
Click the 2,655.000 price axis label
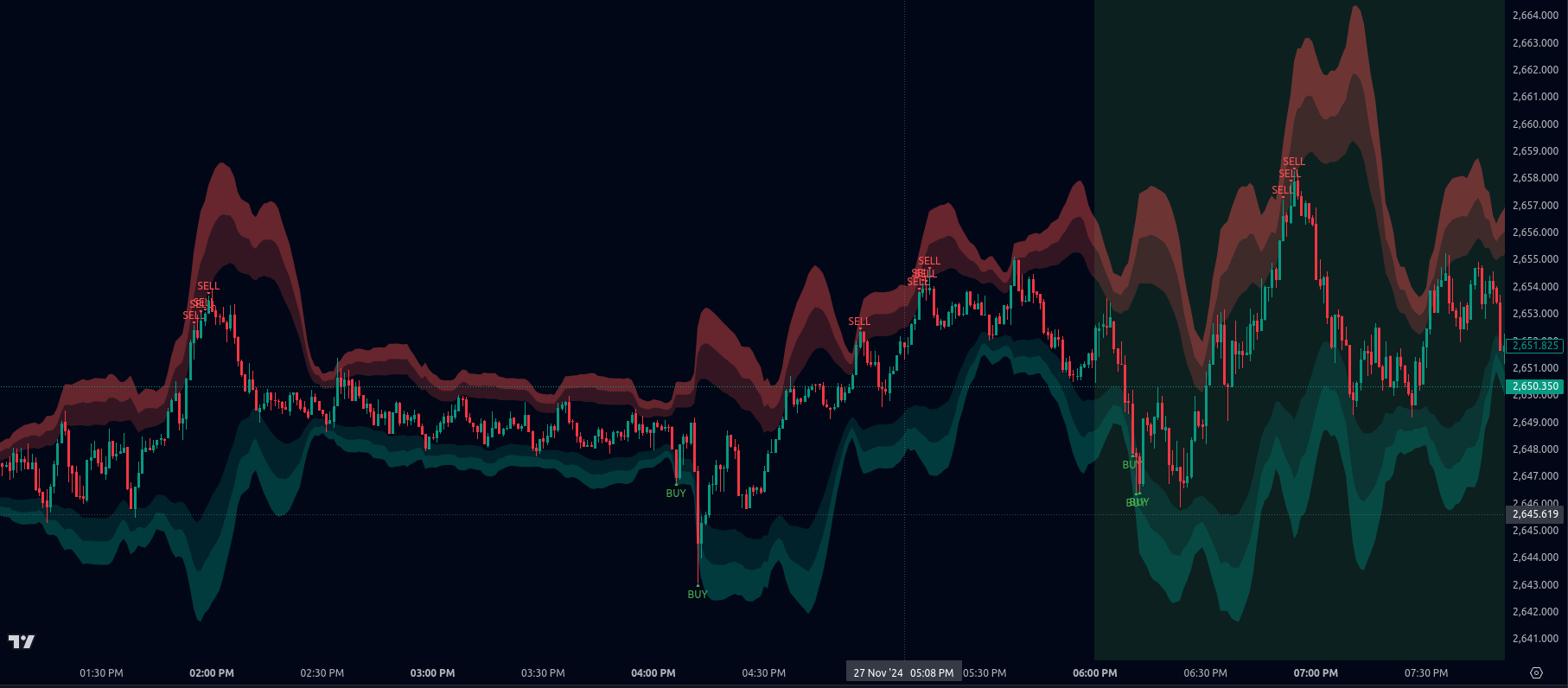coord(1535,259)
